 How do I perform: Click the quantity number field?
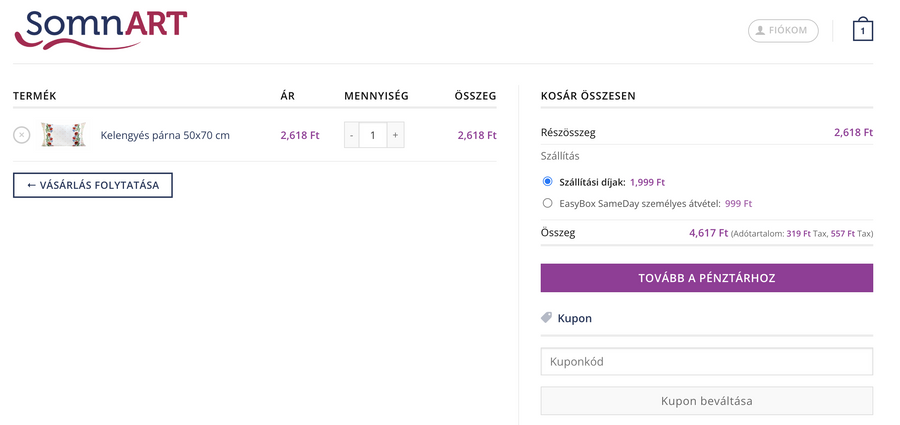[373, 135]
